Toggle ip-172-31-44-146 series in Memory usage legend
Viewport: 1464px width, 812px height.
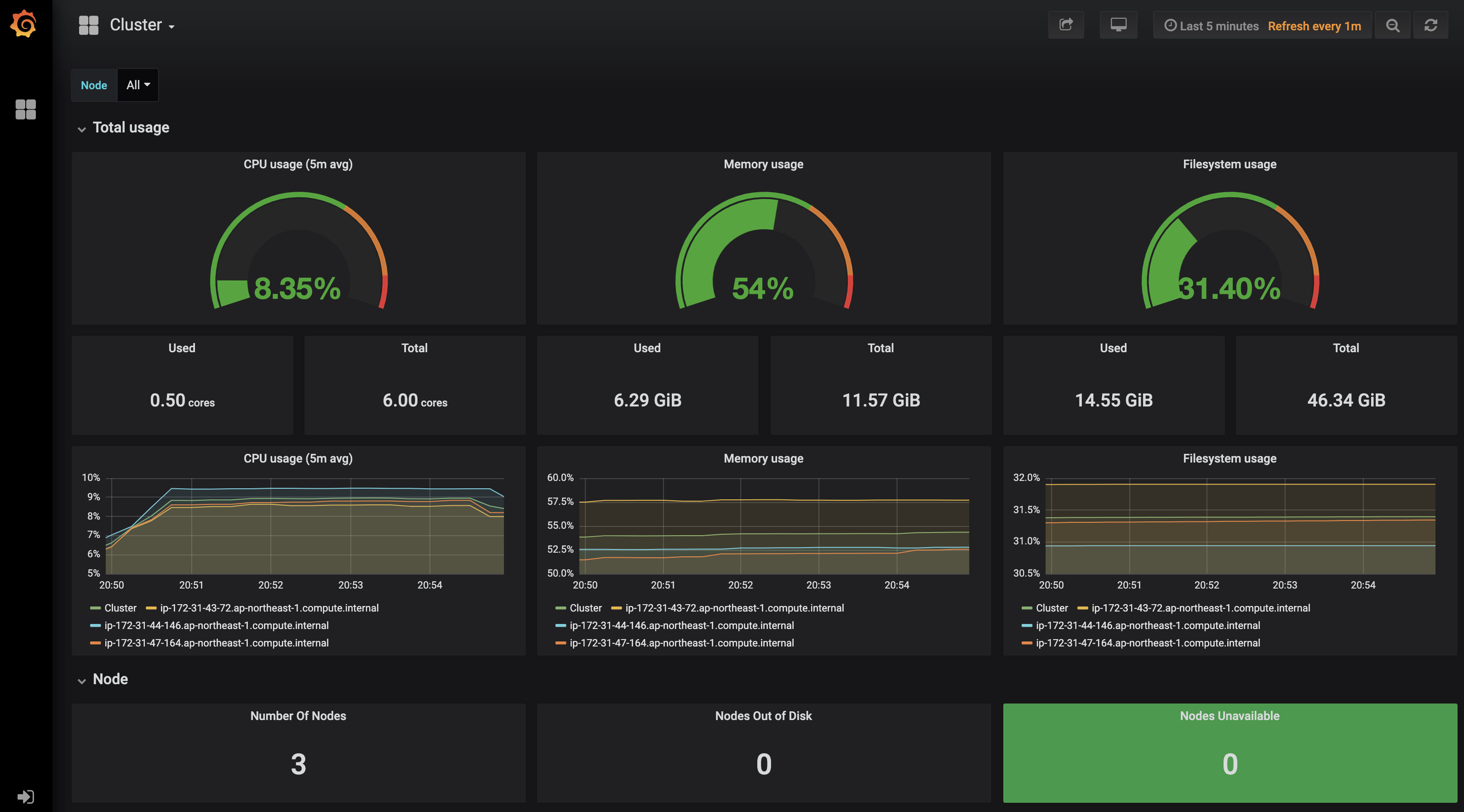coord(681,626)
